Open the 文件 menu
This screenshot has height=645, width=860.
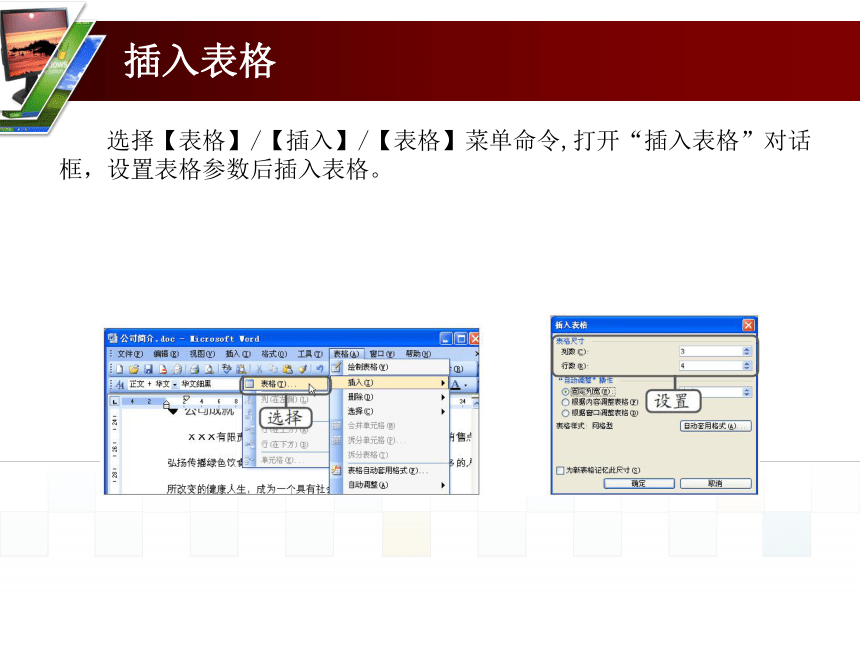pyautogui.click(x=130, y=354)
